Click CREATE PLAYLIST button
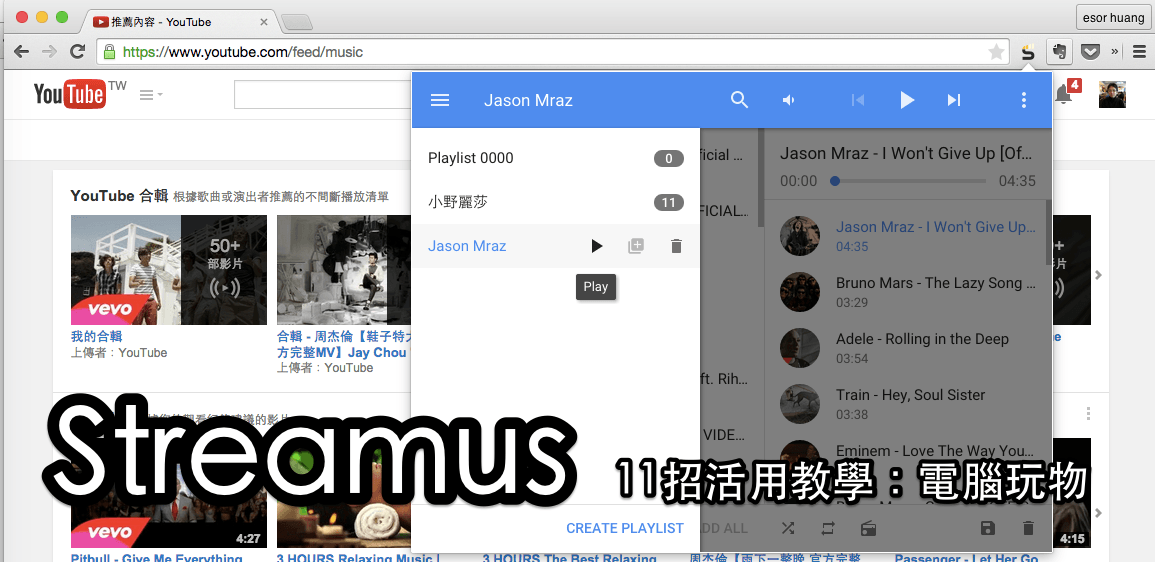Viewport: 1155px width, 562px height. (x=625, y=528)
